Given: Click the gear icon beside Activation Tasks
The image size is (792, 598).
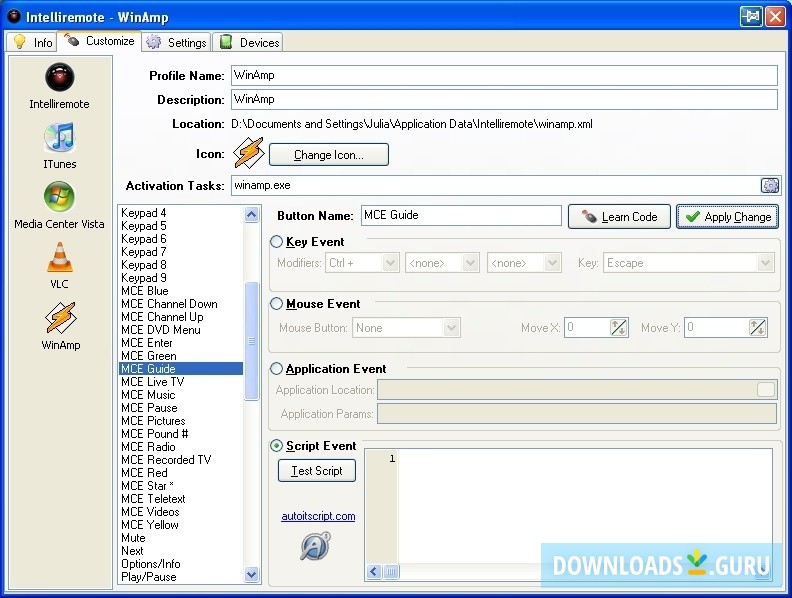Looking at the screenshot, I should point(770,185).
